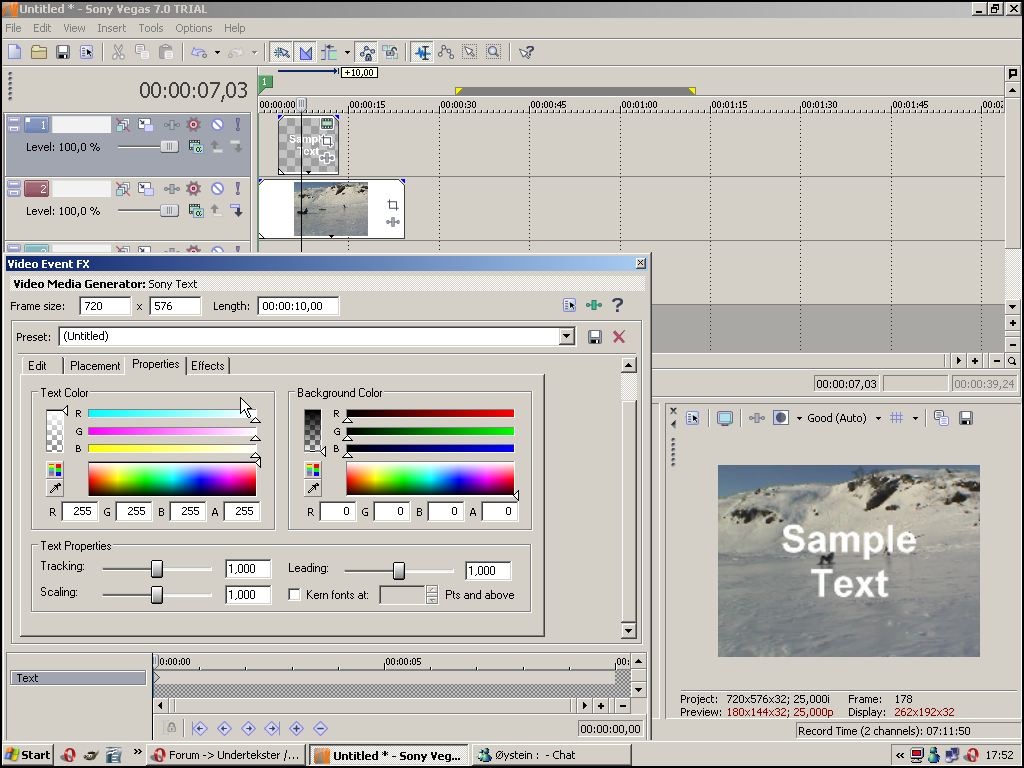This screenshot has width=1024, height=768.
Task: Switch to Forum Undertekster taskbar window
Action: [226, 755]
